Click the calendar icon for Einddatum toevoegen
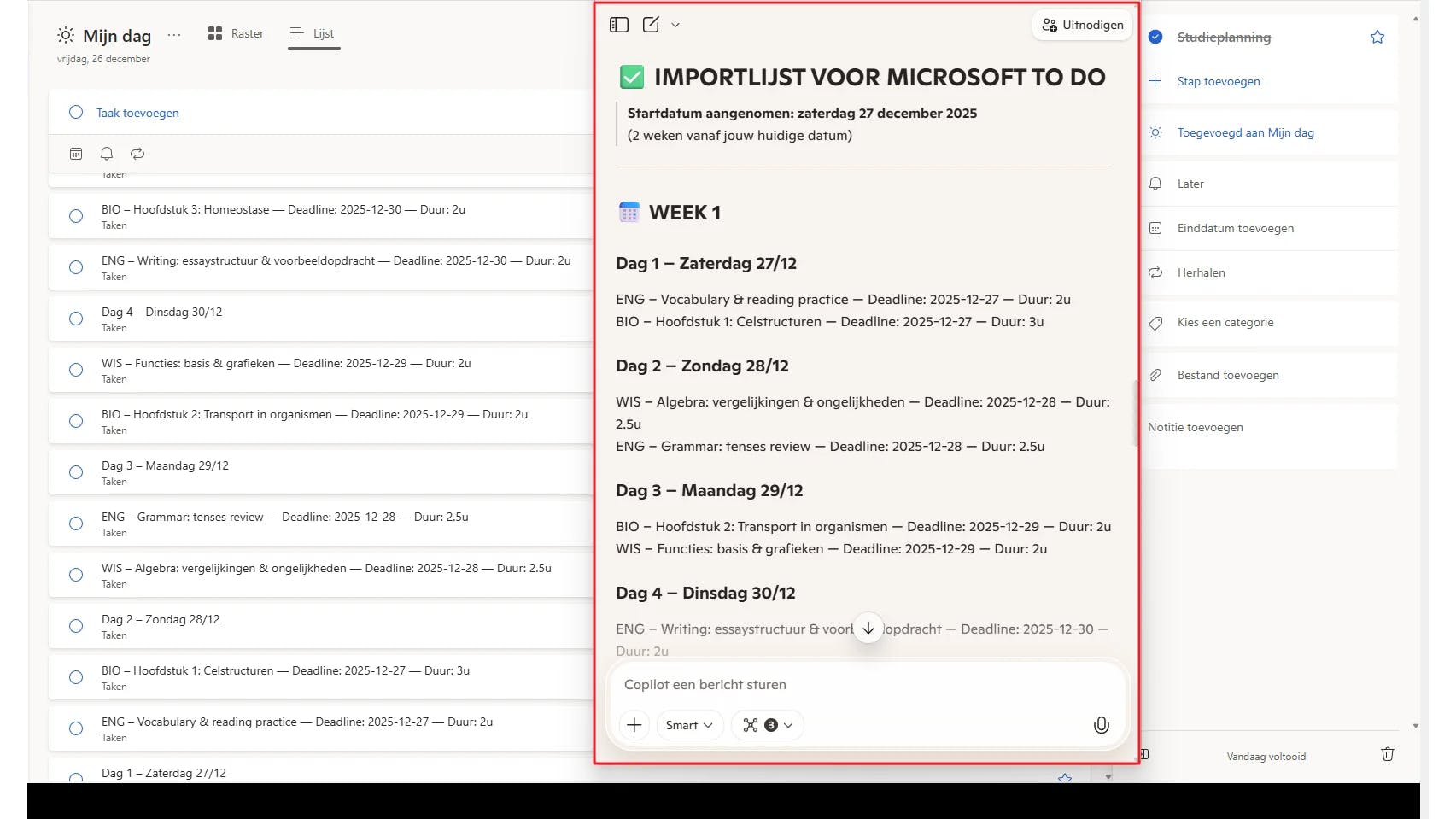This screenshot has width=1456, height=819. pyautogui.click(x=1155, y=228)
